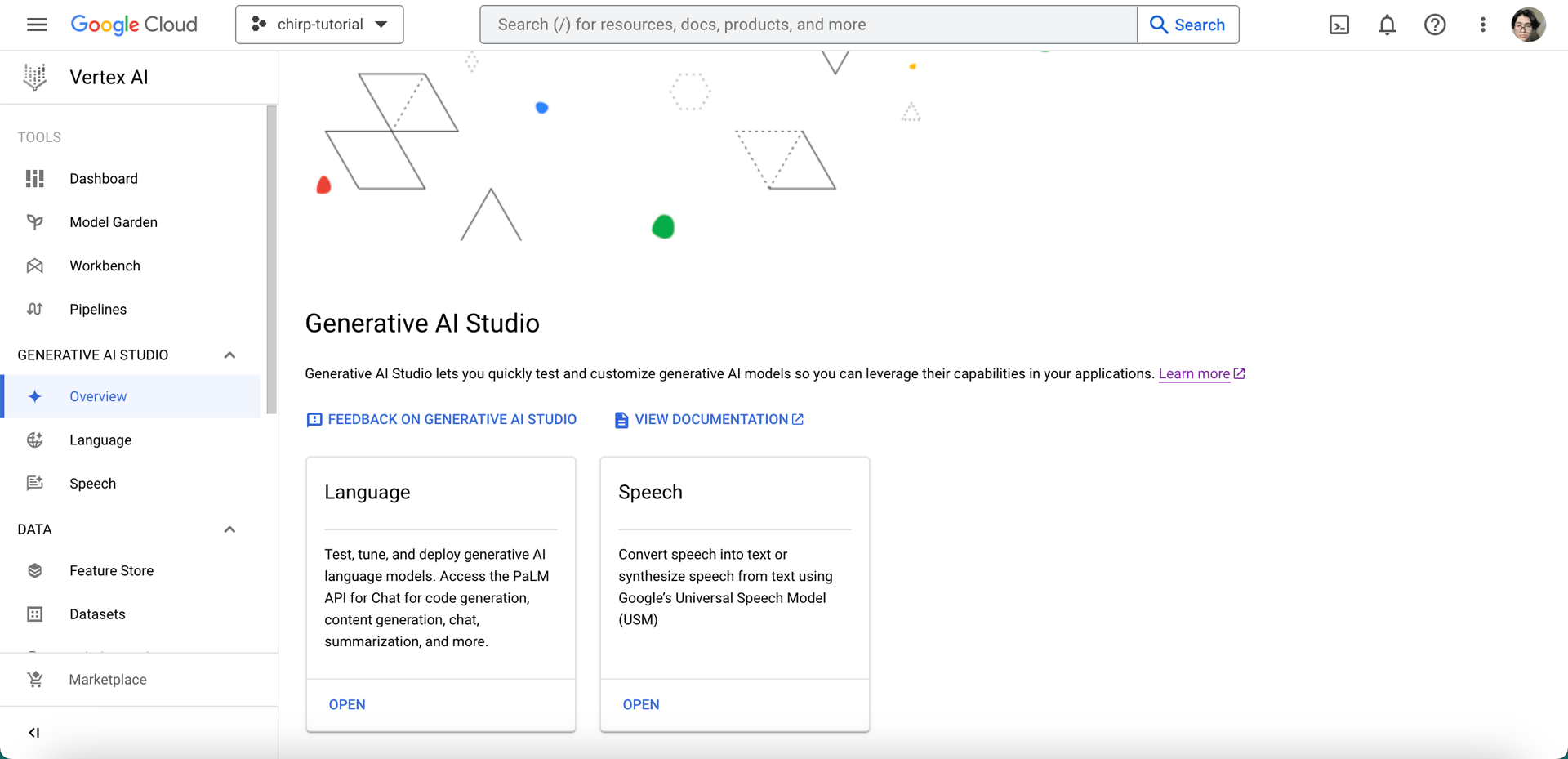
Task: Click the Datasets icon
Action: (35, 614)
